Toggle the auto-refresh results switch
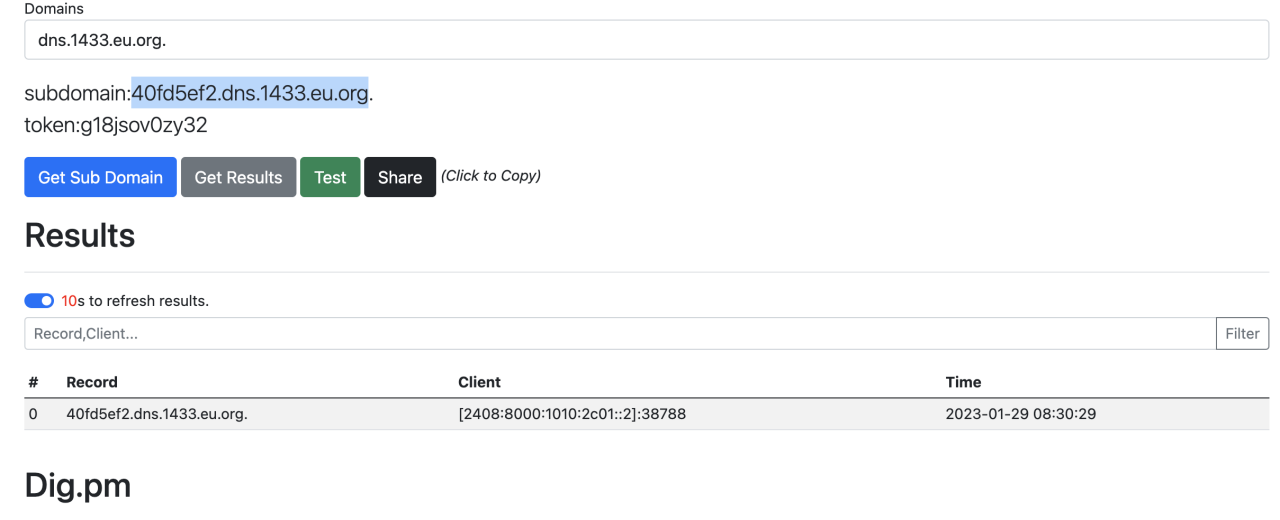Image resolution: width=1280 pixels, height=520 pixels. click(x=39, y=301)
